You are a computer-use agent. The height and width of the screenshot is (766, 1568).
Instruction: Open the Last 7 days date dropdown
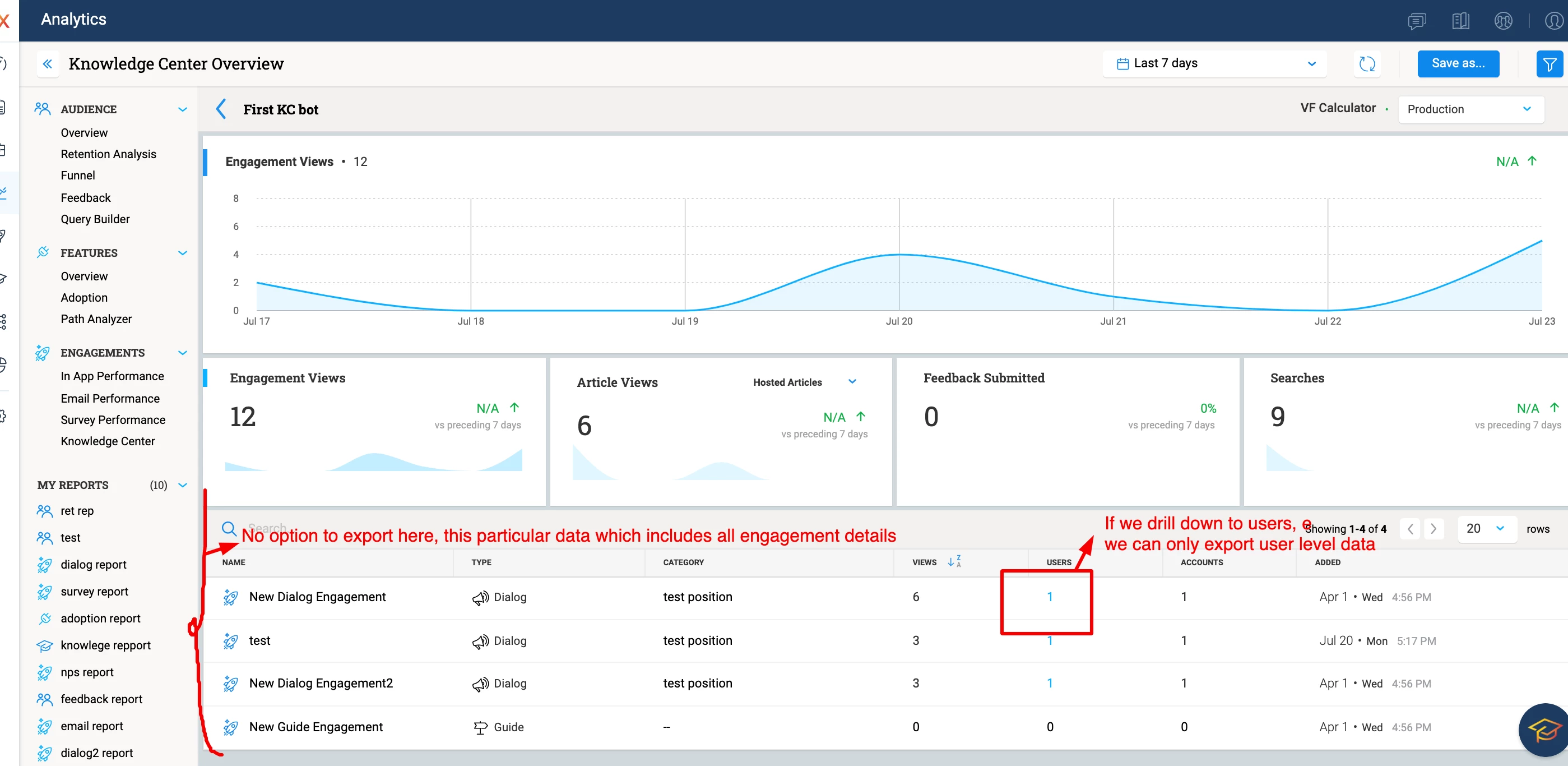pyautogui.click(x=1214, y=63)
